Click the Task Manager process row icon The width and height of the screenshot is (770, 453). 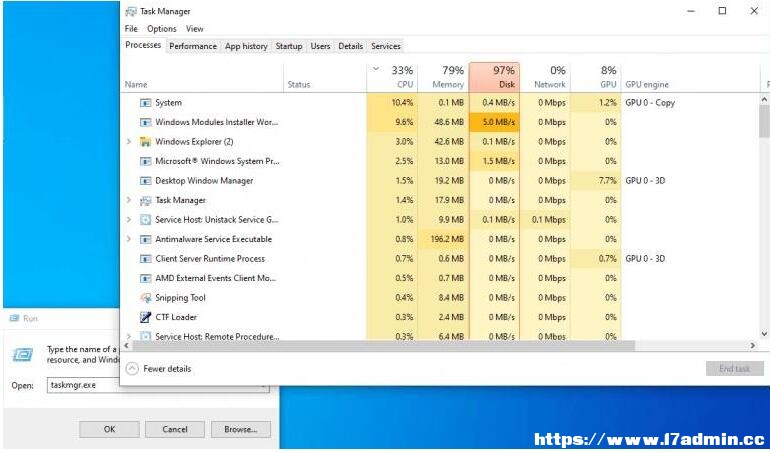coord(145,200)
